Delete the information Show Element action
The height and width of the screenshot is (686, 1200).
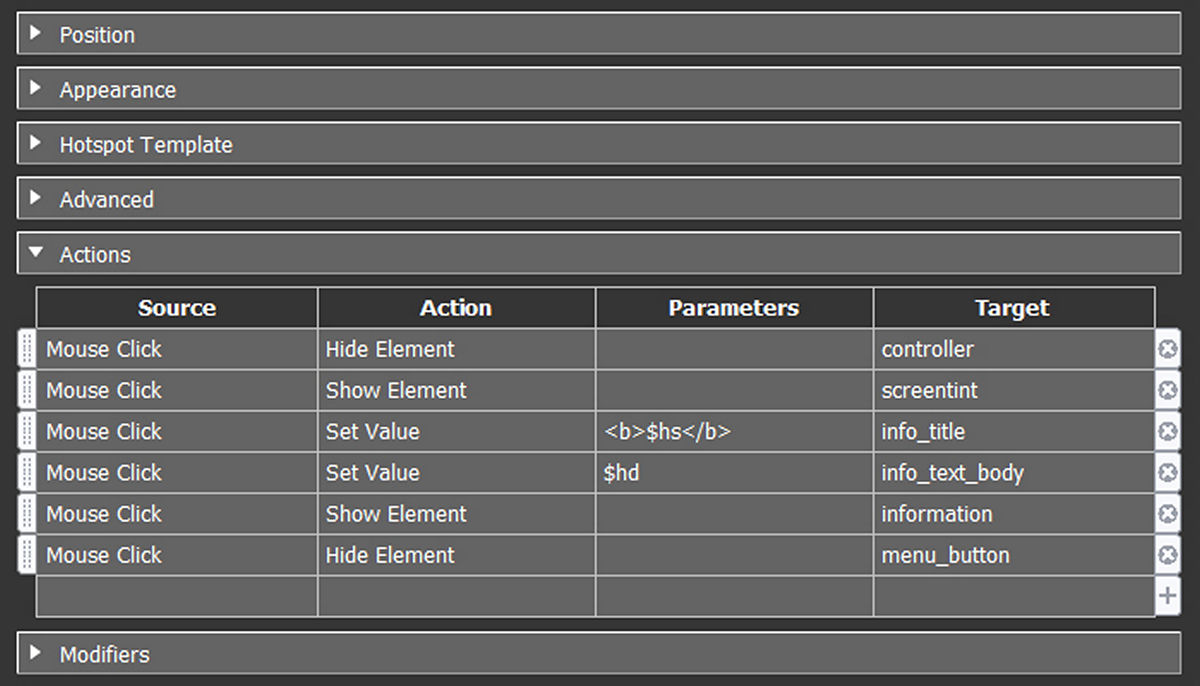(x=1167, y=514)
